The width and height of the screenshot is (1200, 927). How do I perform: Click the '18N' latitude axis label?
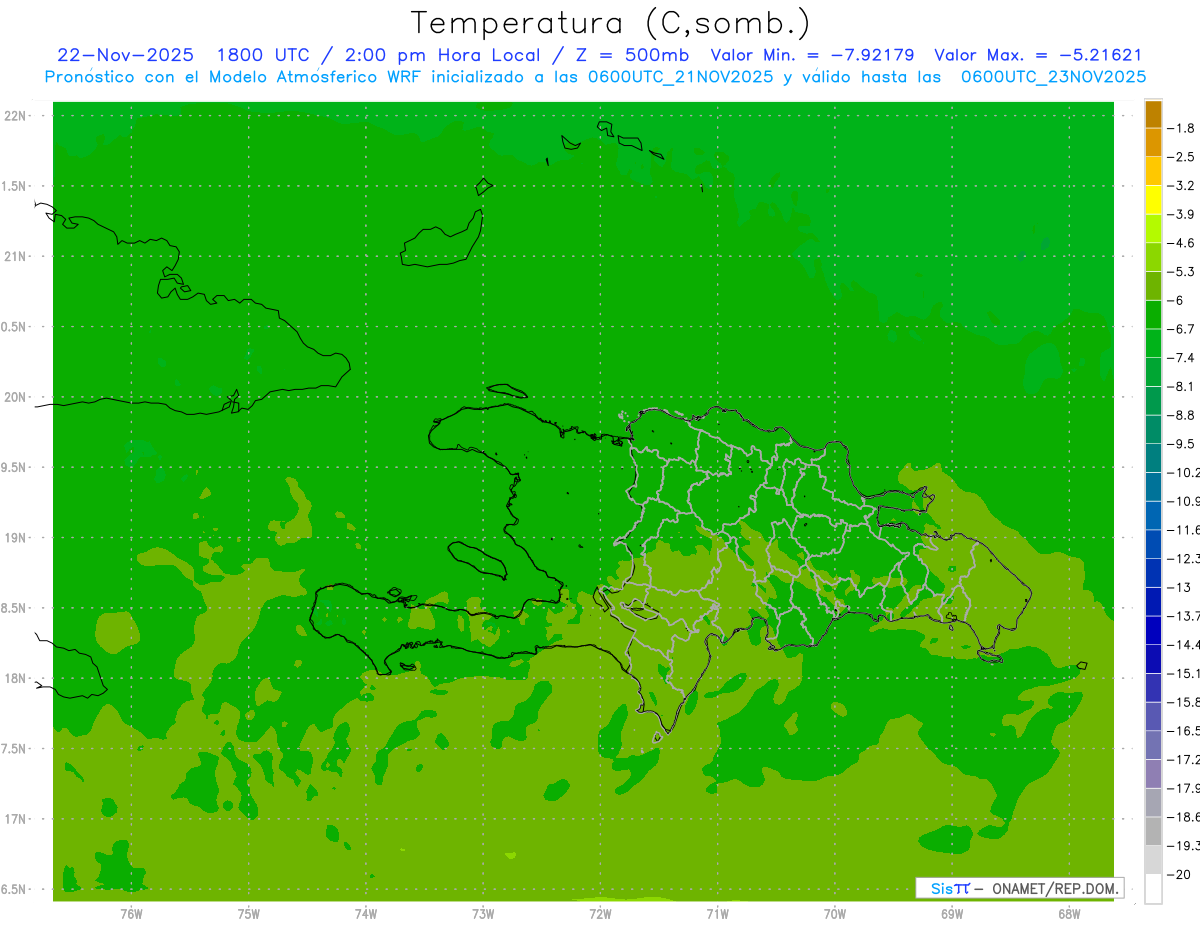click(x=14, y=678)
